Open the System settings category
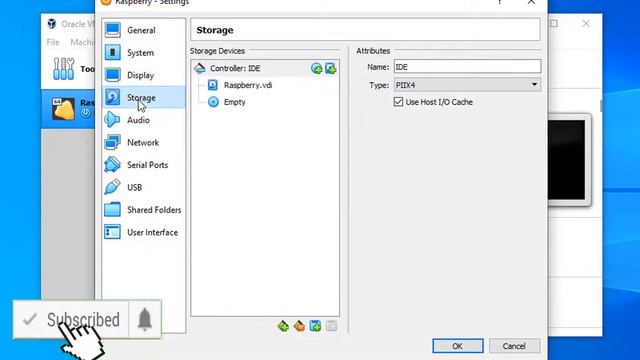This screenshot has width=640, height=360. (x=143, y=53)
